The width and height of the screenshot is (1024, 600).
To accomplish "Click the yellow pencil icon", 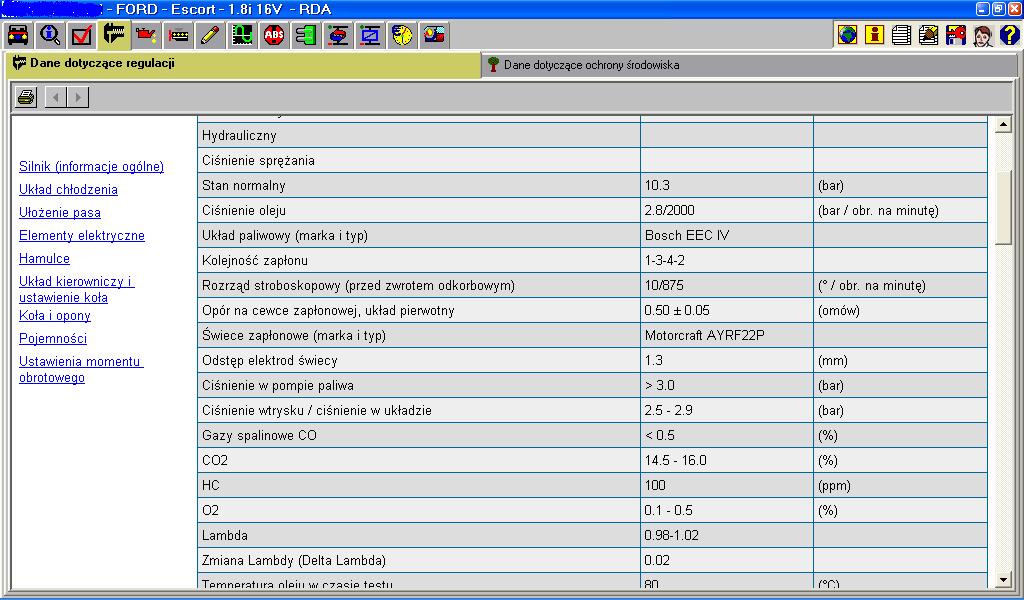I will tap(210, 36).
